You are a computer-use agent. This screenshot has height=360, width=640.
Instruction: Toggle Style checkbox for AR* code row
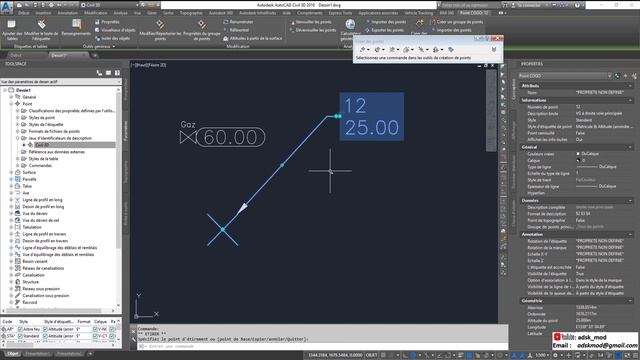point(20,329)
